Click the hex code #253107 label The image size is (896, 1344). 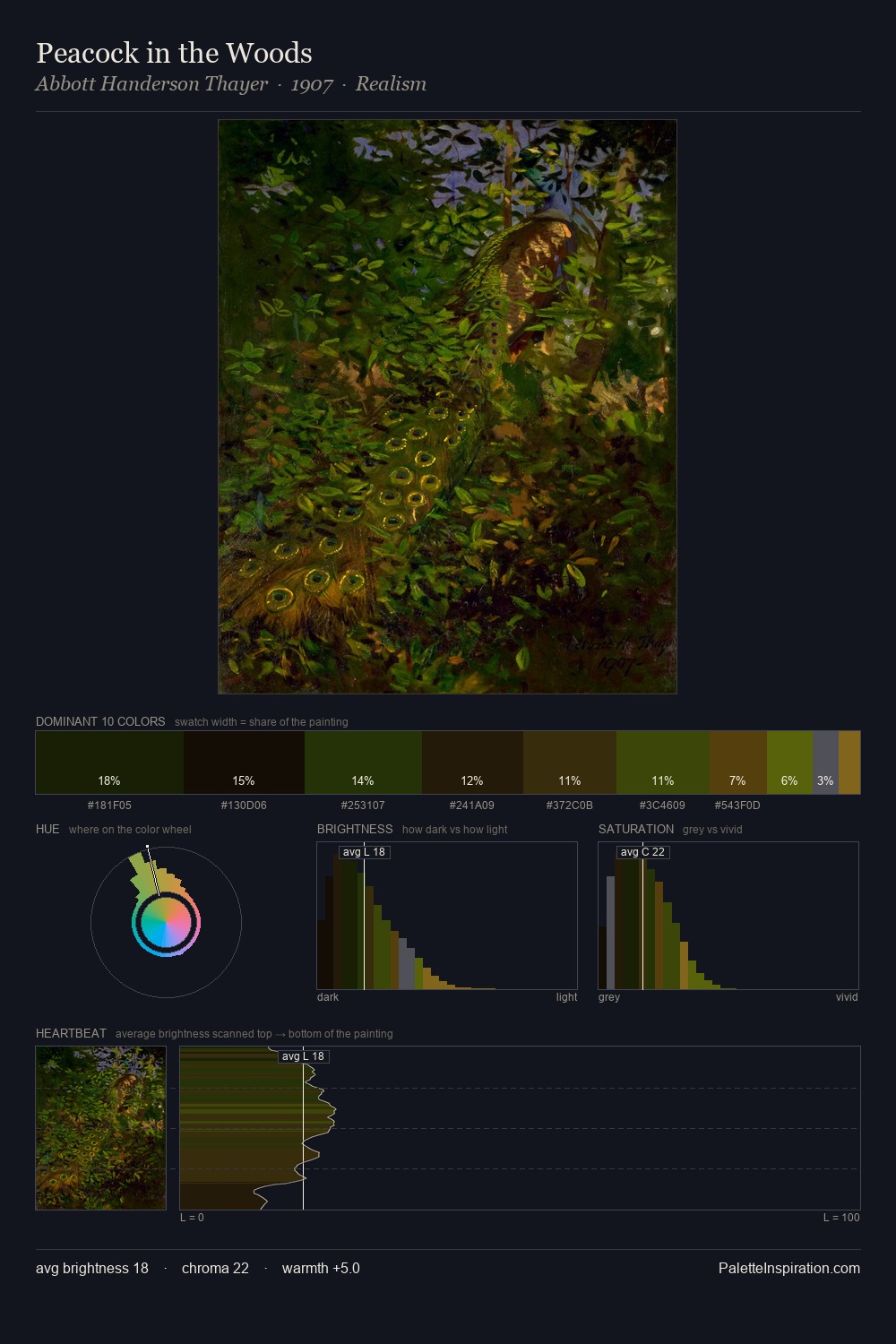[363, 806]
